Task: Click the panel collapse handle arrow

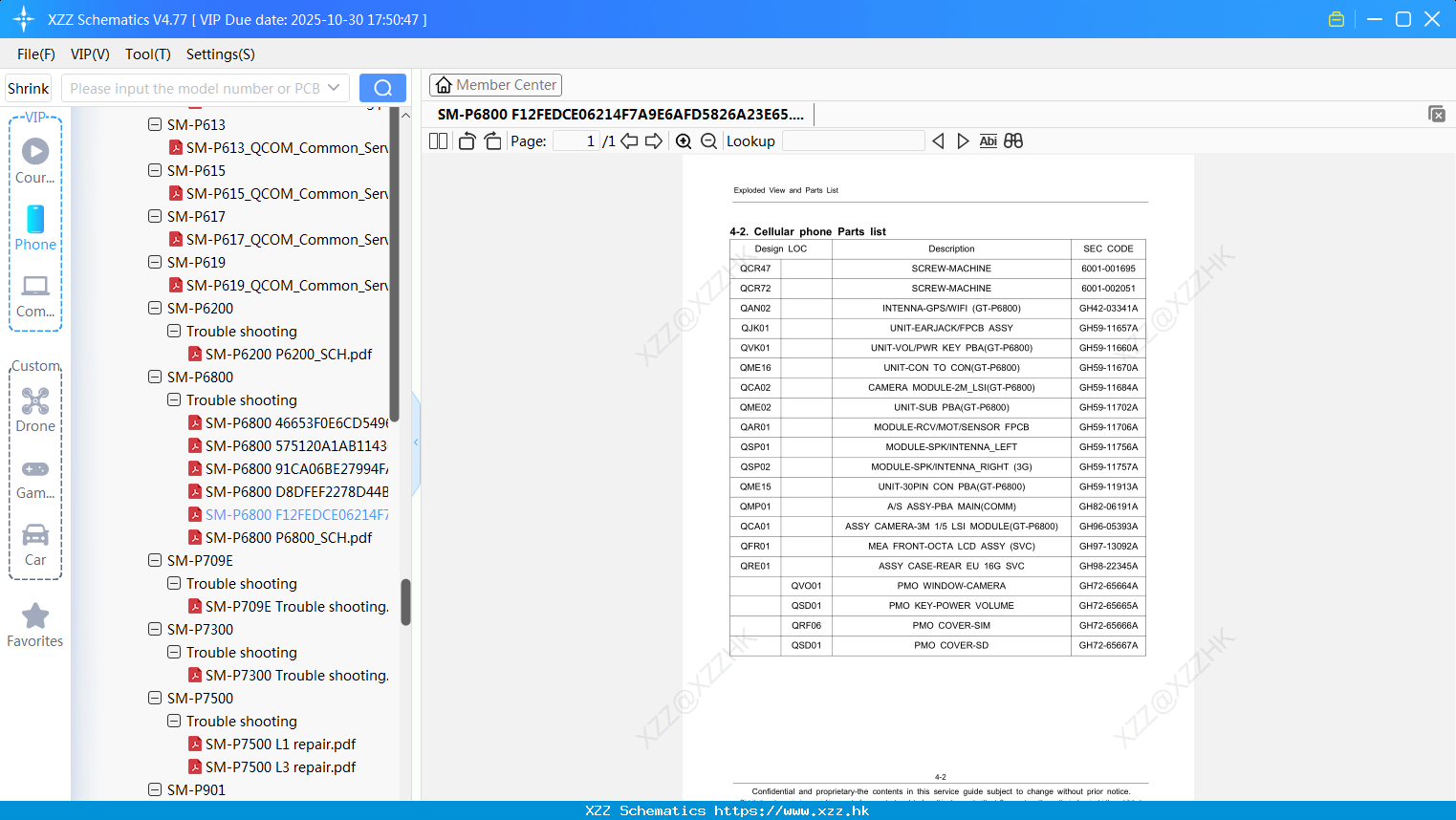Action: point(416,442)
